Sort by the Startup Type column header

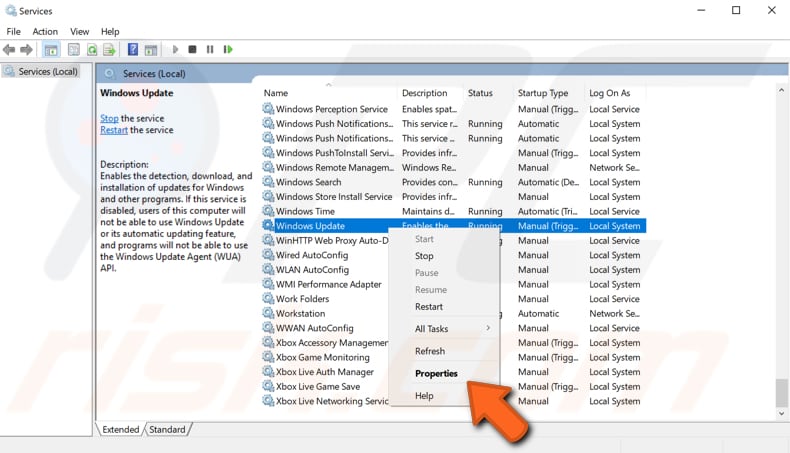pyautogui.click(x=543, y=93)
